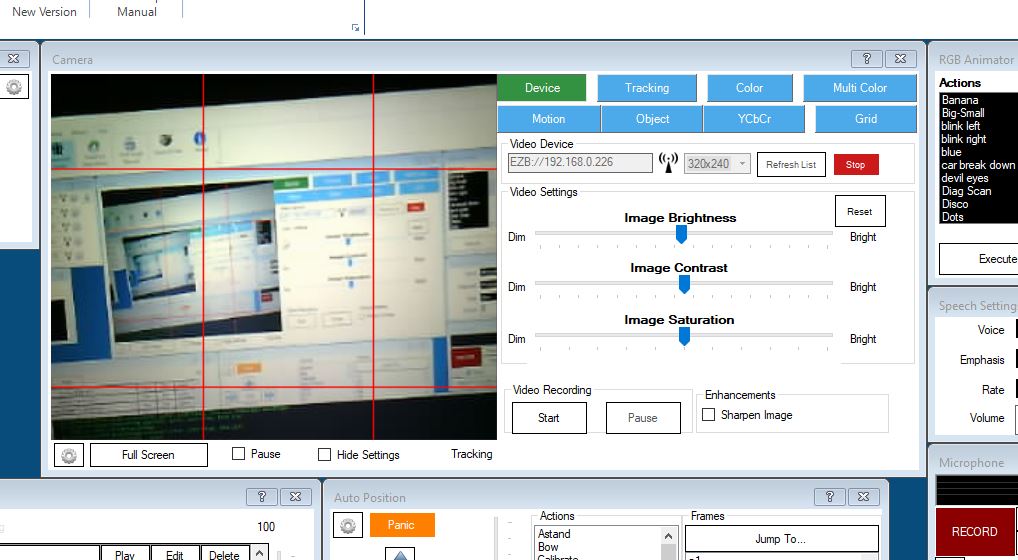Screen dimensions: 1018x560
Task: Select car break down action
Action: pyautogui.click(x=978, y=165)
